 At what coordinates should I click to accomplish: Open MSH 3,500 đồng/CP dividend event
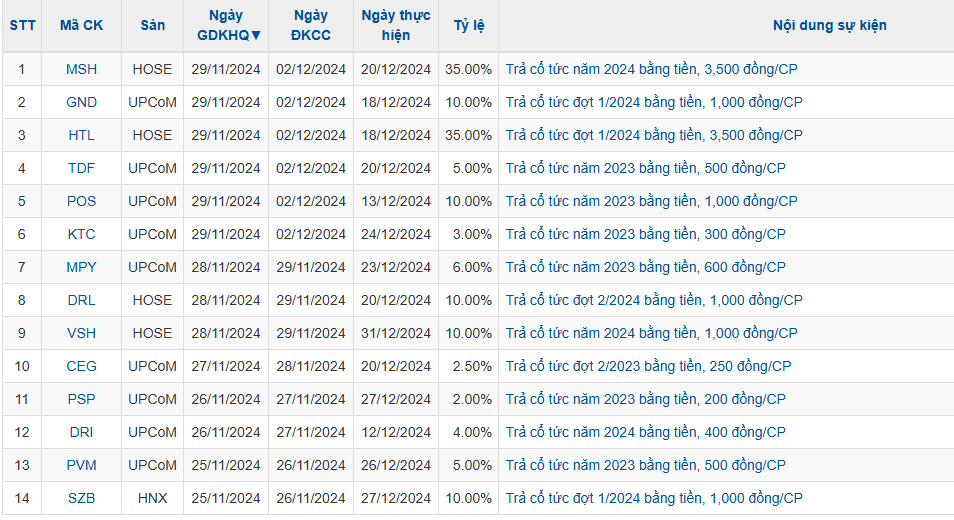(x=652, y=69)
